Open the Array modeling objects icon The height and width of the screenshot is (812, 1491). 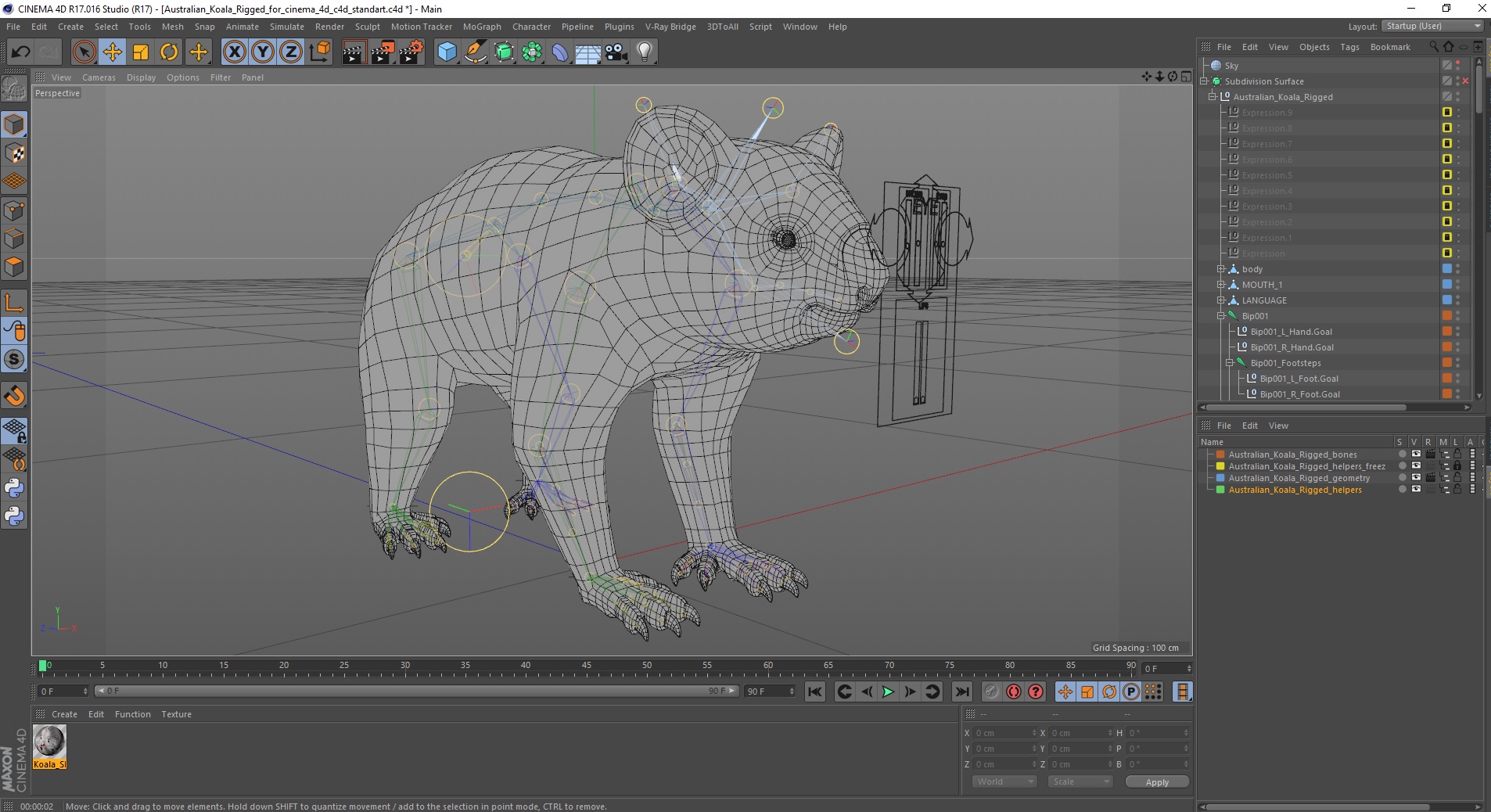coord(533,52)
